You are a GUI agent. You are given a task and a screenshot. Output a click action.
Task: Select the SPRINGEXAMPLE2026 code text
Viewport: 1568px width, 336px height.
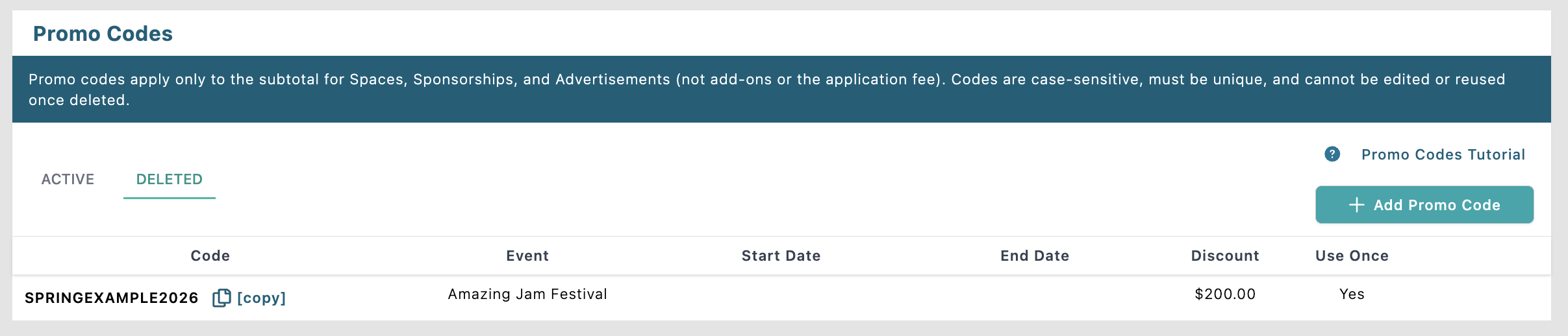[111, 298]
